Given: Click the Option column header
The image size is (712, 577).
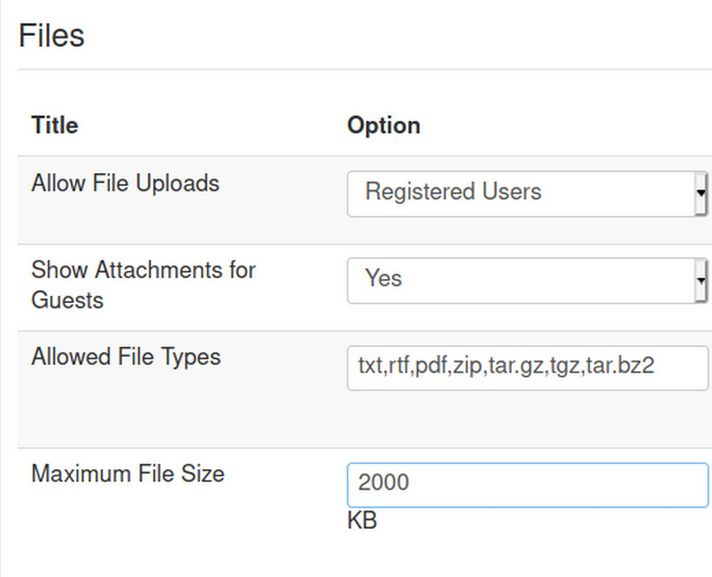Looking at the screenshot, I should click(x=383, y=126).
